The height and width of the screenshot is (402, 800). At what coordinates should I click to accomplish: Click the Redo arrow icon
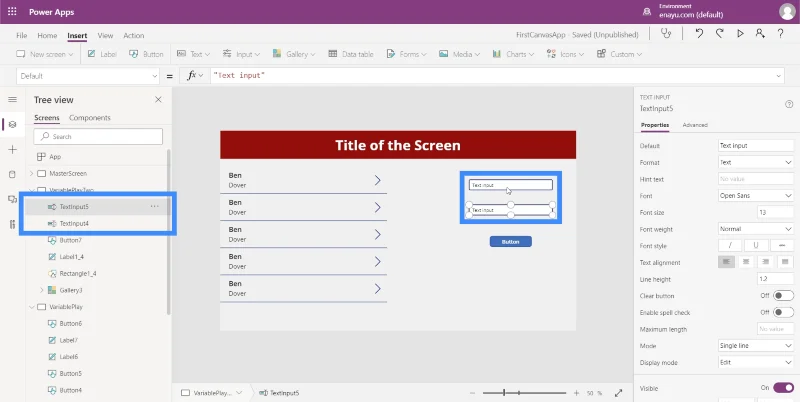tap(719, 34)
